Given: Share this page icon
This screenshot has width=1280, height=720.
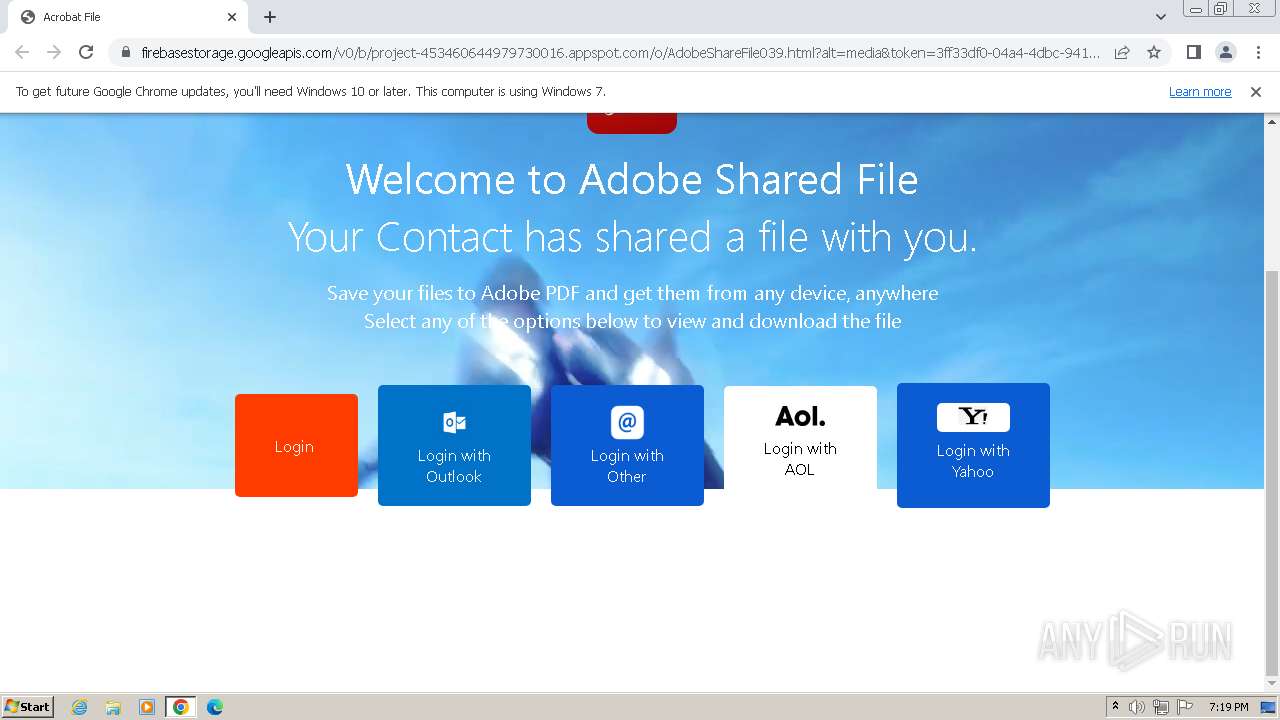Looking at the screenshot, I should click(x=1122, y=52).
